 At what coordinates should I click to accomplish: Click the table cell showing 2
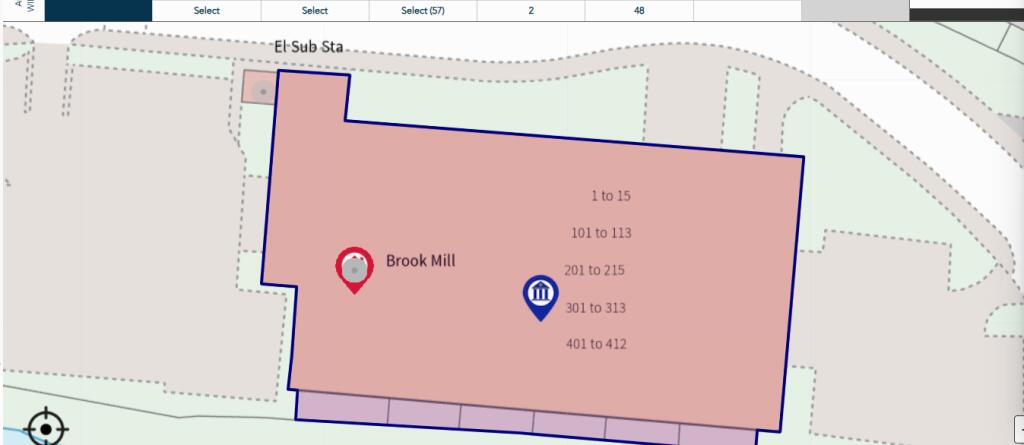click(x=531, y=10)
